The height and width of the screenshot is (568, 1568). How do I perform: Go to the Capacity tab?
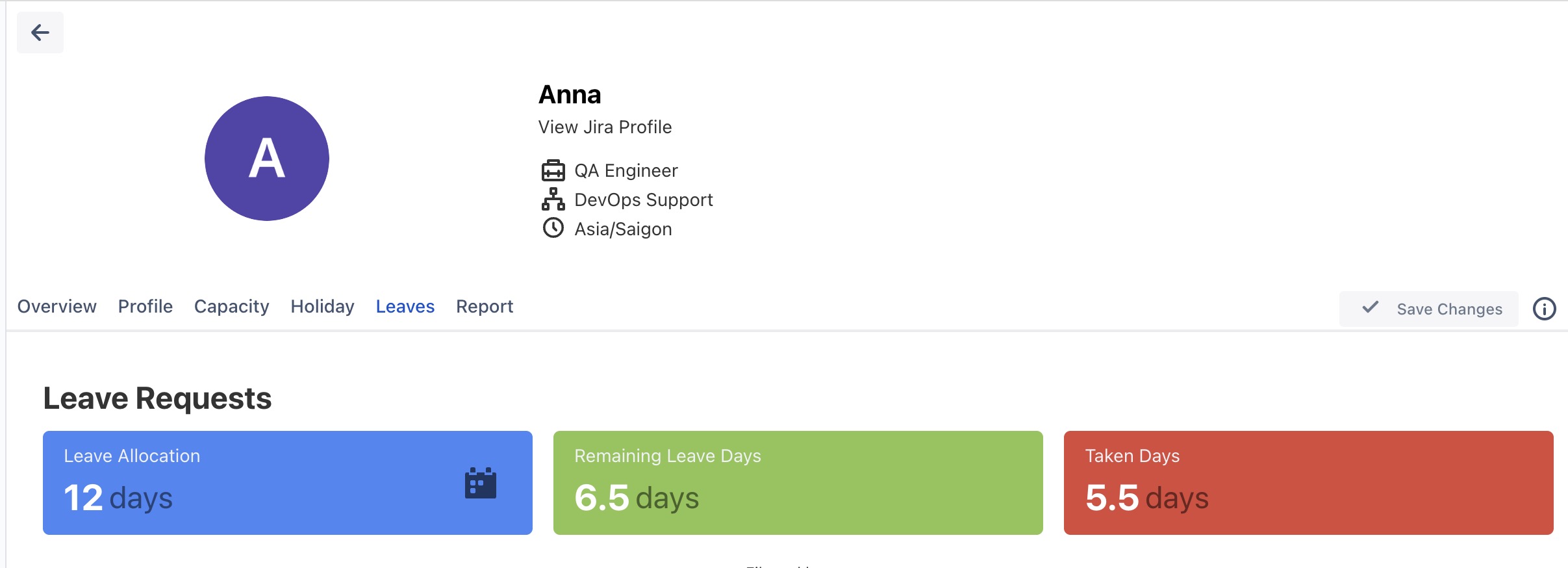tap(231, 306)
